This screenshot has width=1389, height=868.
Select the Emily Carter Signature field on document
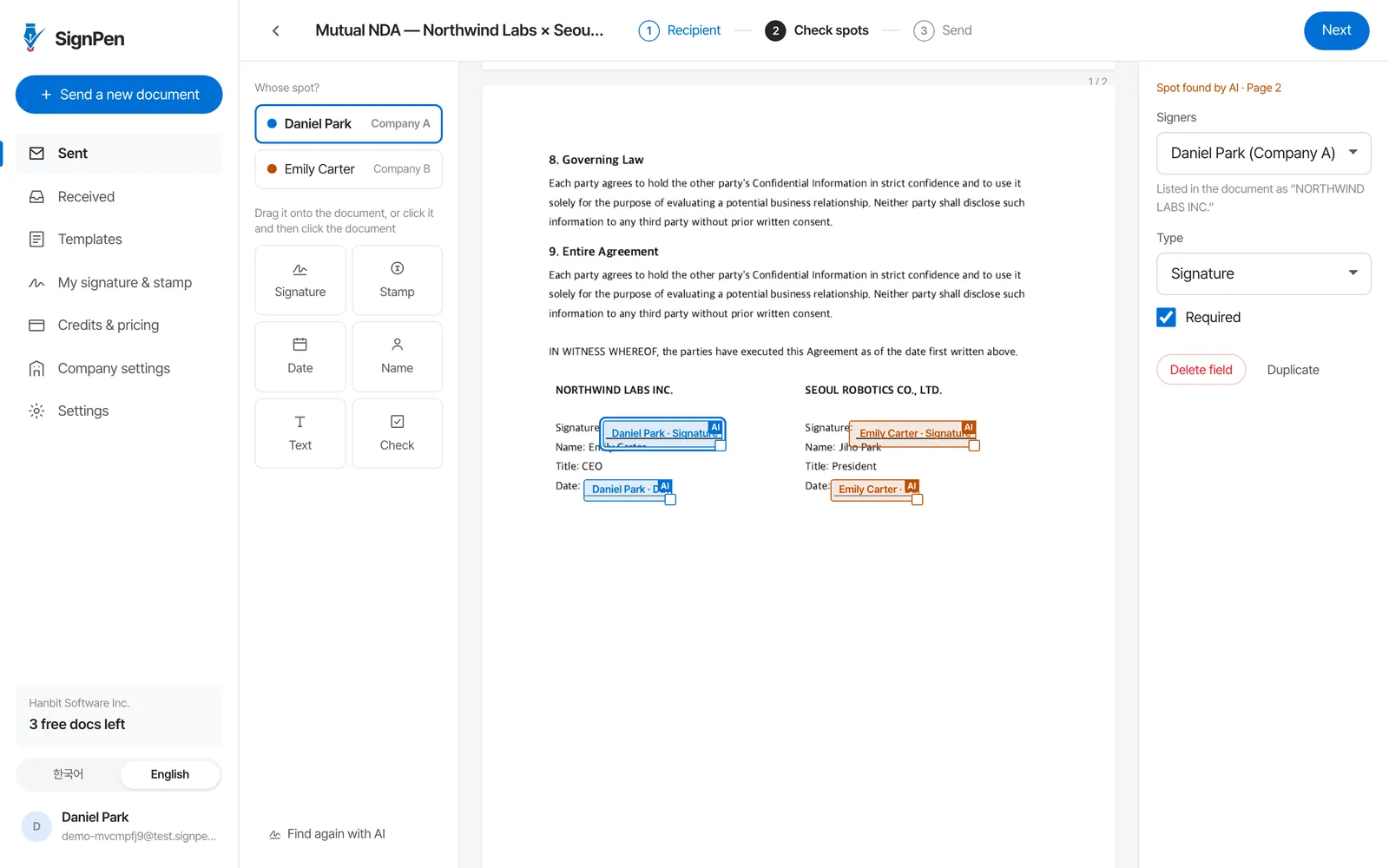tap(912, 432)
